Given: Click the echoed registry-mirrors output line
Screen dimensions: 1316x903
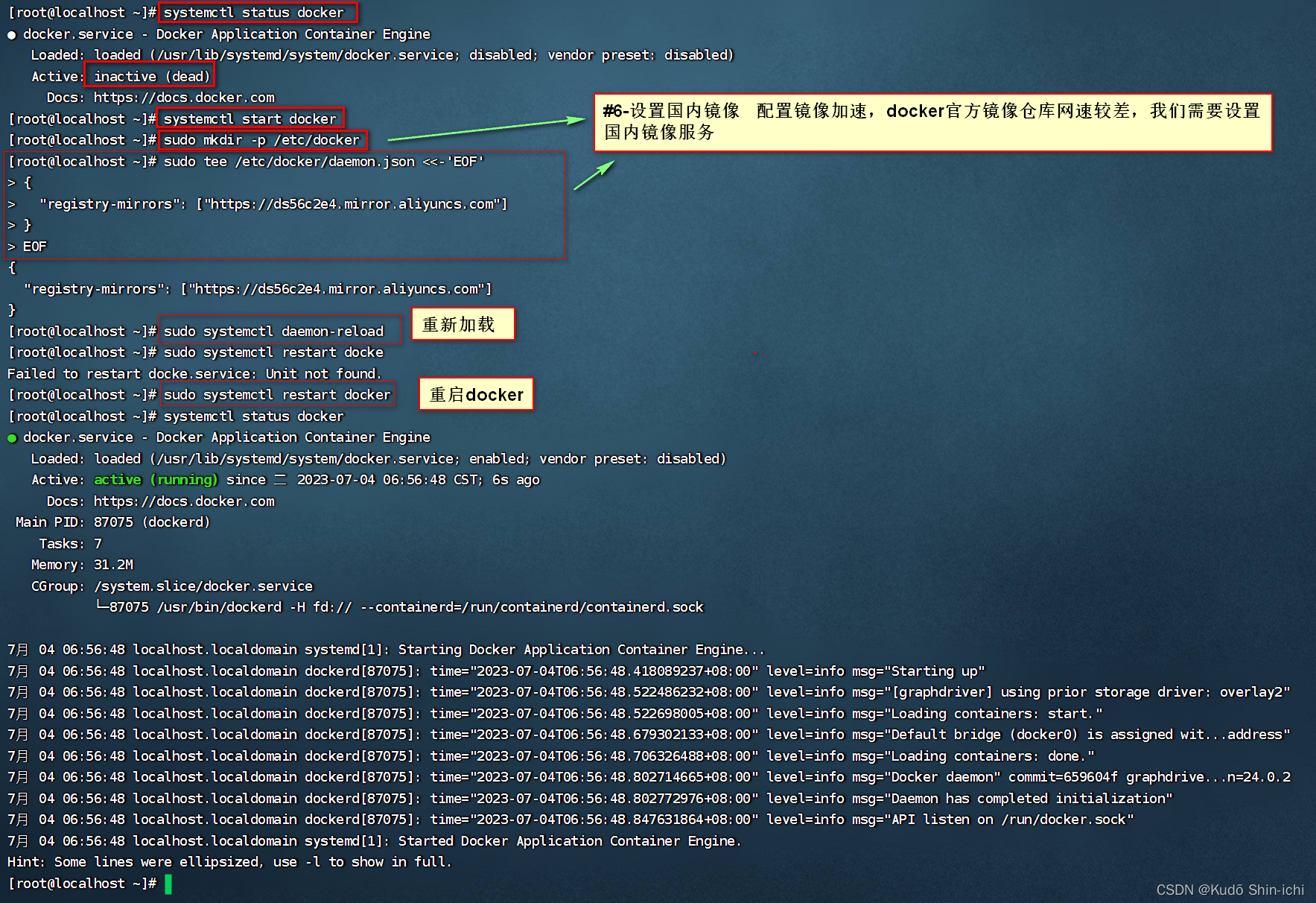Looking at the screenshot, I should (258, 288).
